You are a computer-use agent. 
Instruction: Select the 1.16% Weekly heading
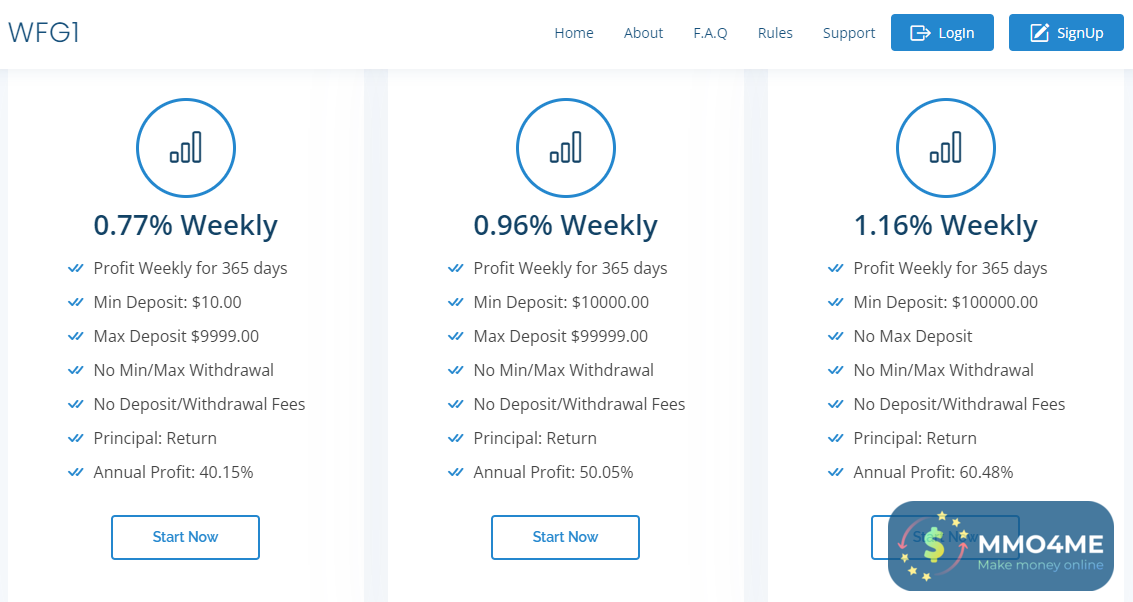pyautogui.click(x=946, y=225)
